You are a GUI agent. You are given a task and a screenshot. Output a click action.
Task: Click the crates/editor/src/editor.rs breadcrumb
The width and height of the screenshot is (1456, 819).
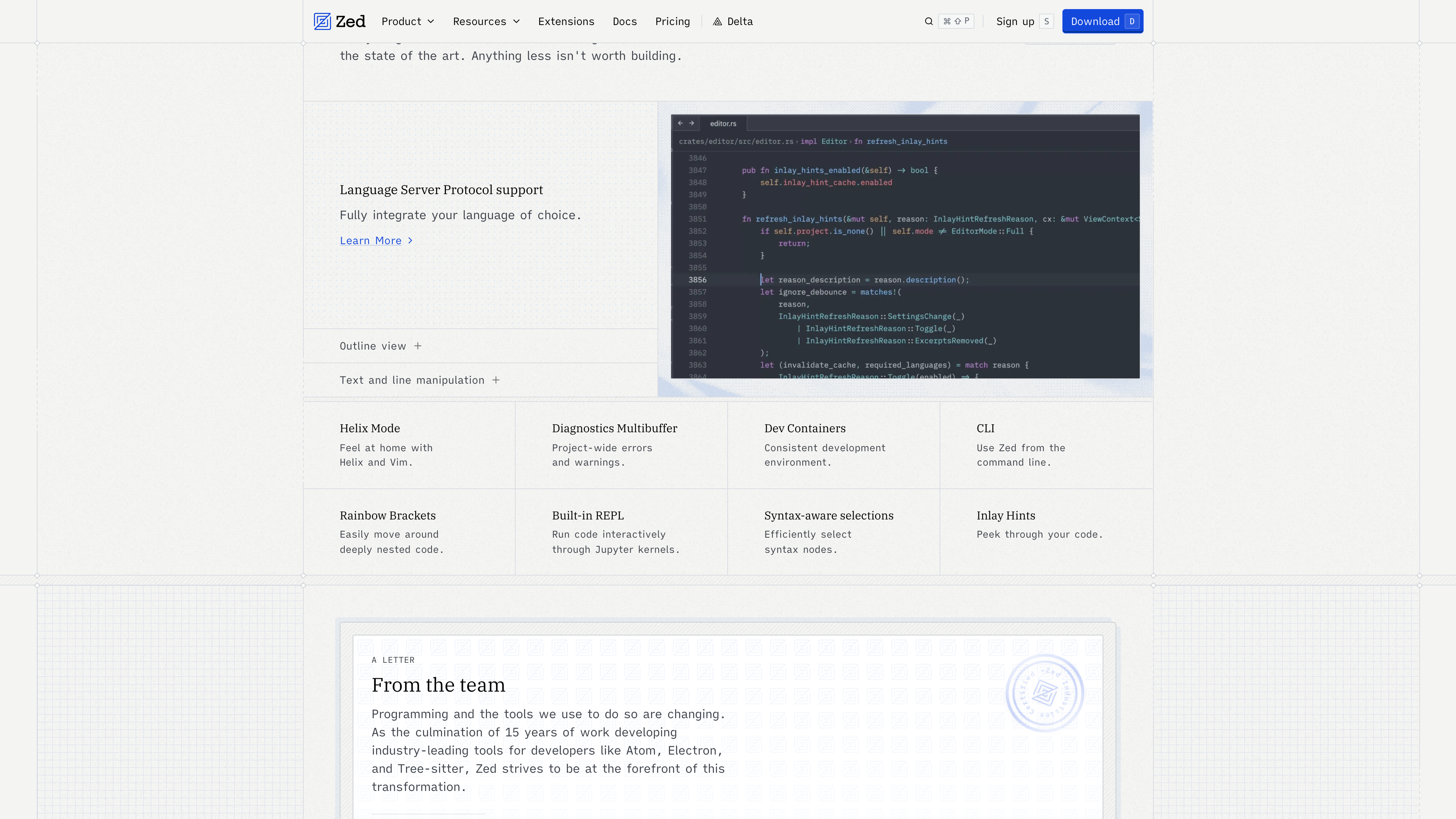coord(736,141)
